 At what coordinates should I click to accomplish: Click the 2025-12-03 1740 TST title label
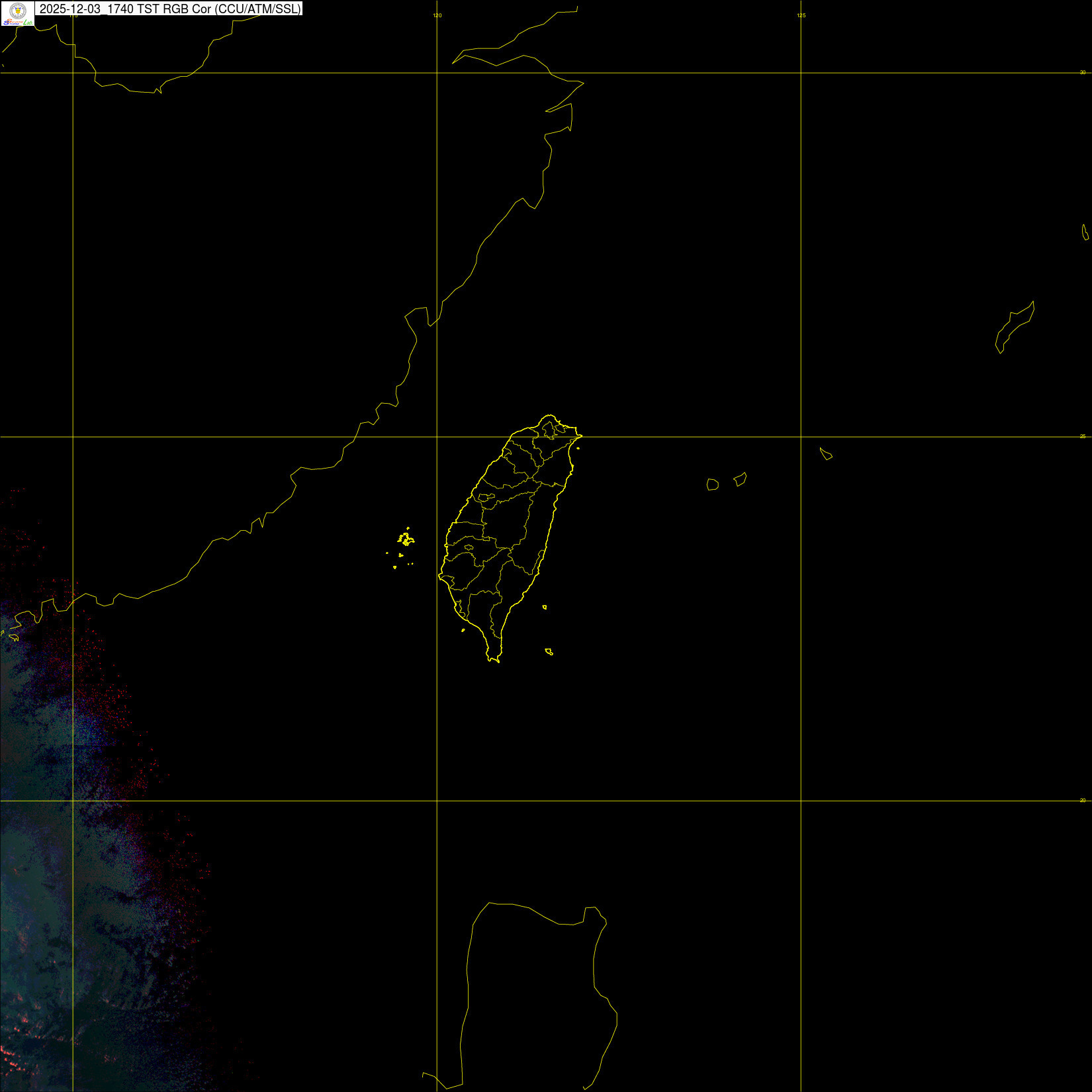(169, 9)
